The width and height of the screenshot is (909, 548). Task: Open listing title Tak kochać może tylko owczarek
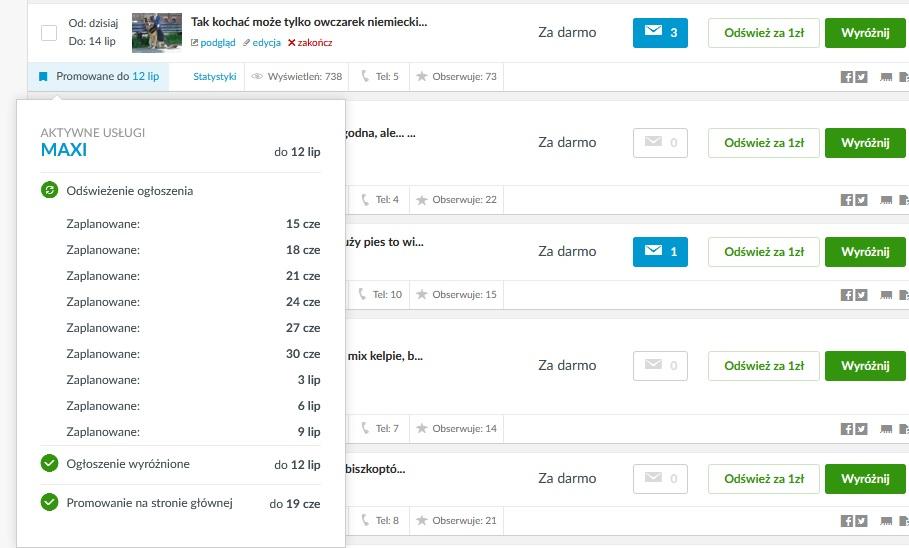click(x=309, y=22)
